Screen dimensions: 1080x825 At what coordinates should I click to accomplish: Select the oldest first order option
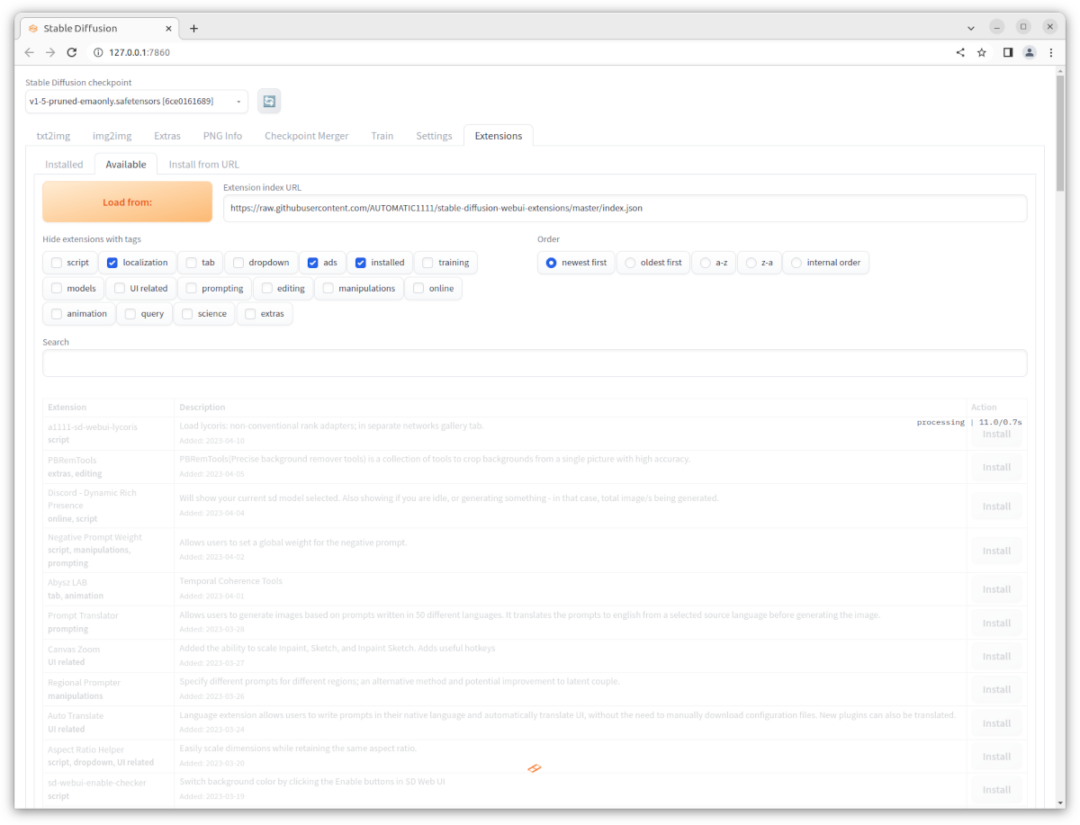(x=630, y=263)
